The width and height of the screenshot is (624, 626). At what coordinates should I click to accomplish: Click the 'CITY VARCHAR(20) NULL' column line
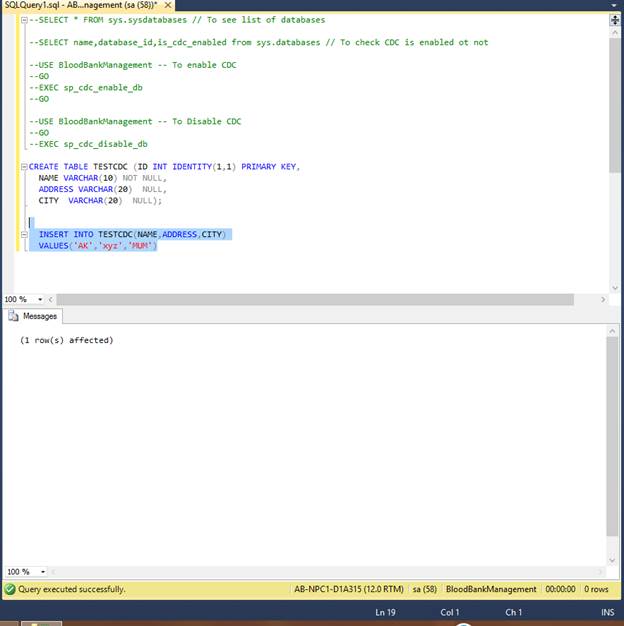[100, 200]
